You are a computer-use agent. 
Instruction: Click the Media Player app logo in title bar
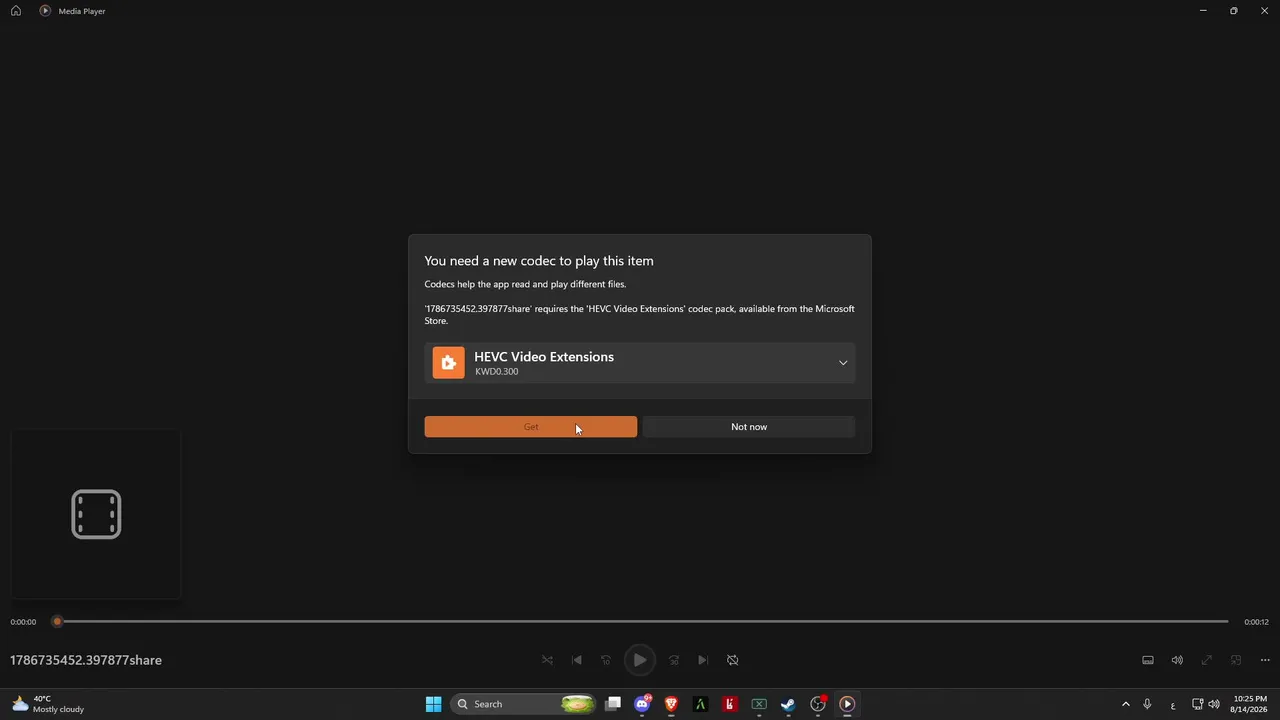click(x=45, y=11)
